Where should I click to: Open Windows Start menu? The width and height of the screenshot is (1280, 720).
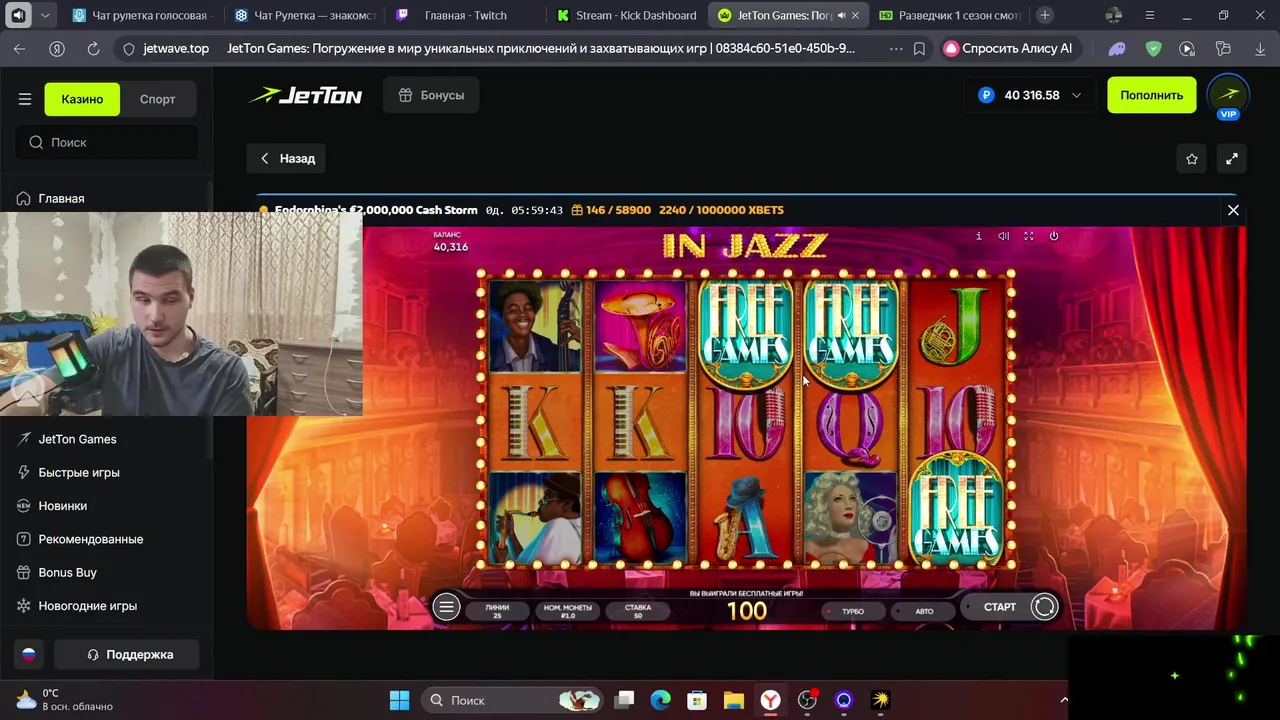click(x=399, y=700)
